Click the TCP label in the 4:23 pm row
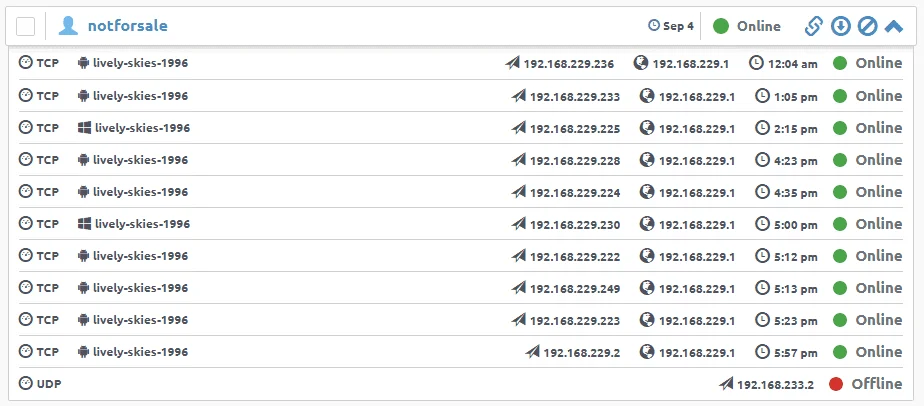Image resolution: width=924 pixels, height=406 pixels. point(48,160)
